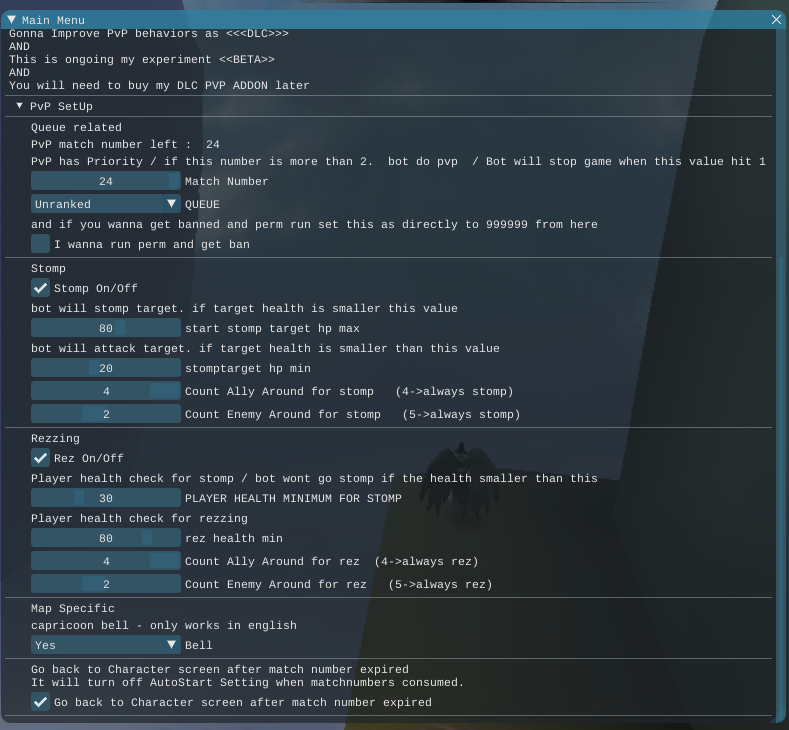This screenshot has height=730, width=789.
Task: Disable go back to Character screen checkbox
Action: 40,702
